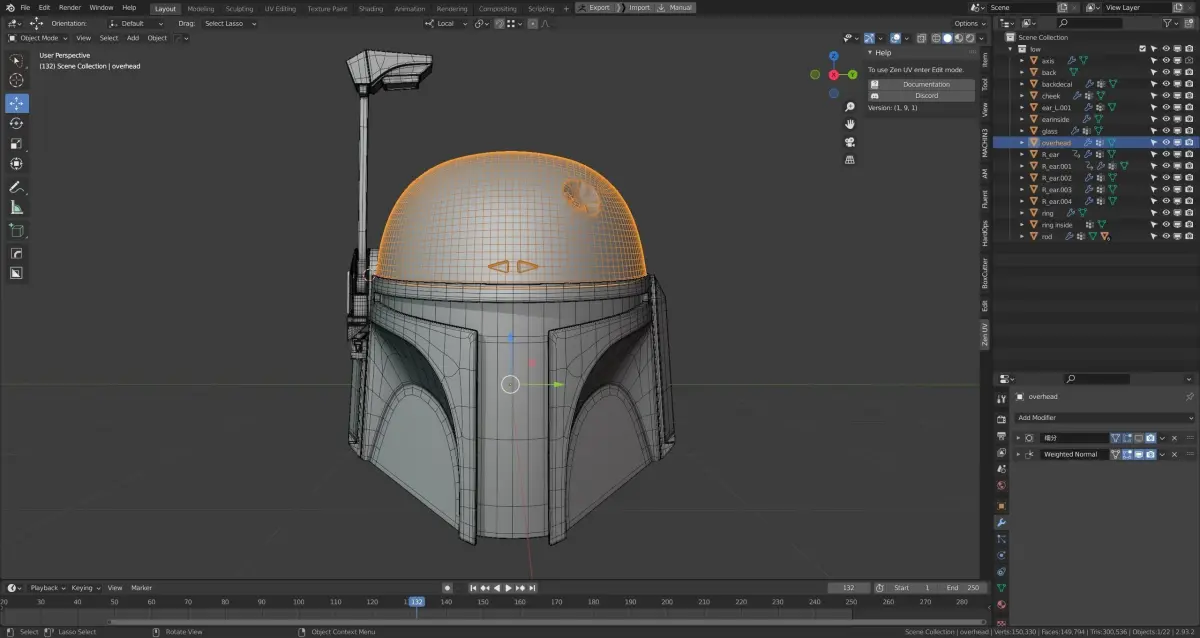Toggle render visibility of Weighted Normal modifier
The image size is (1200, 638).
1150,454
